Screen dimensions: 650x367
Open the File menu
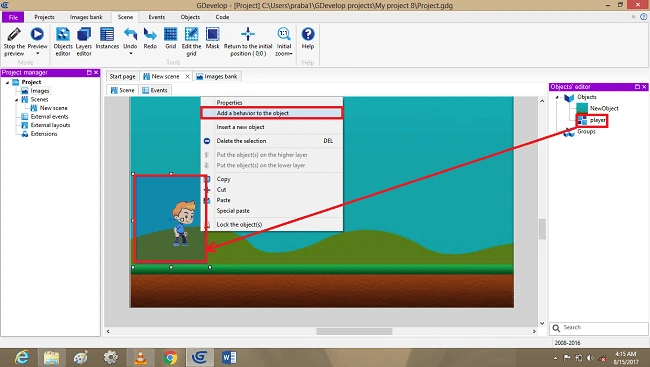click(13, 17)
